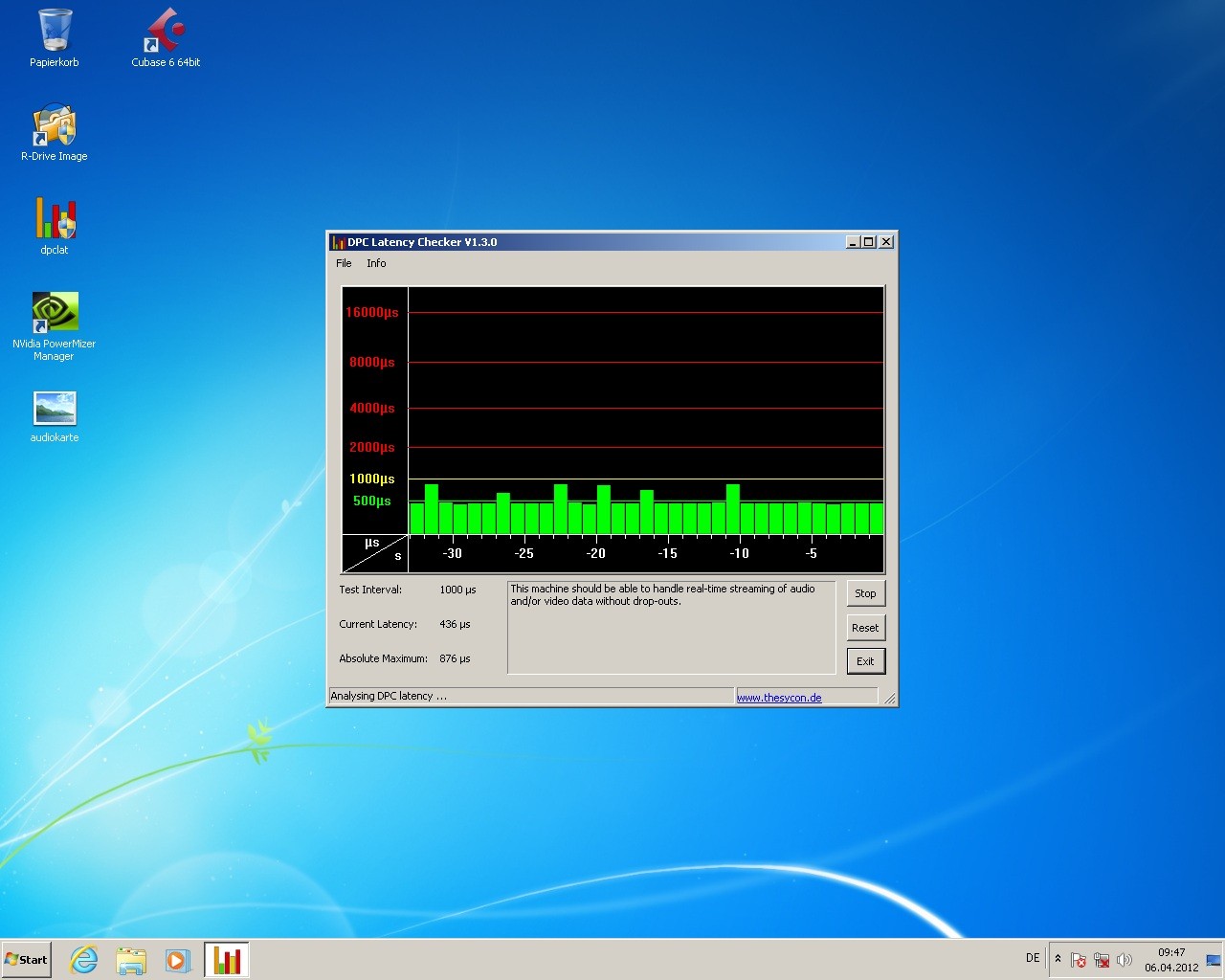Viewport: 1225px width, 980px height.
Task: Click the DPC Latency Checker title bar icon
Action: (338, 242)
